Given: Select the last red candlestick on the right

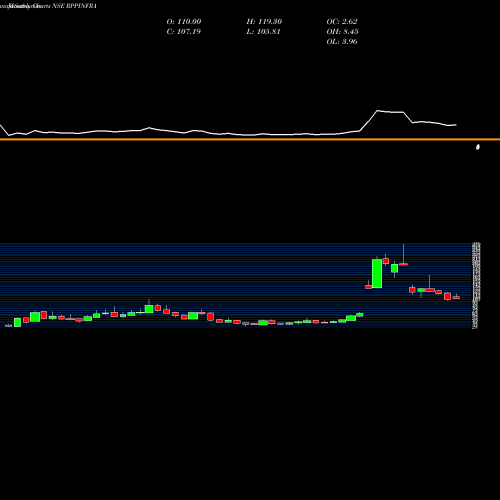Looking at the screenshot, I should click(x=456, y=297).
